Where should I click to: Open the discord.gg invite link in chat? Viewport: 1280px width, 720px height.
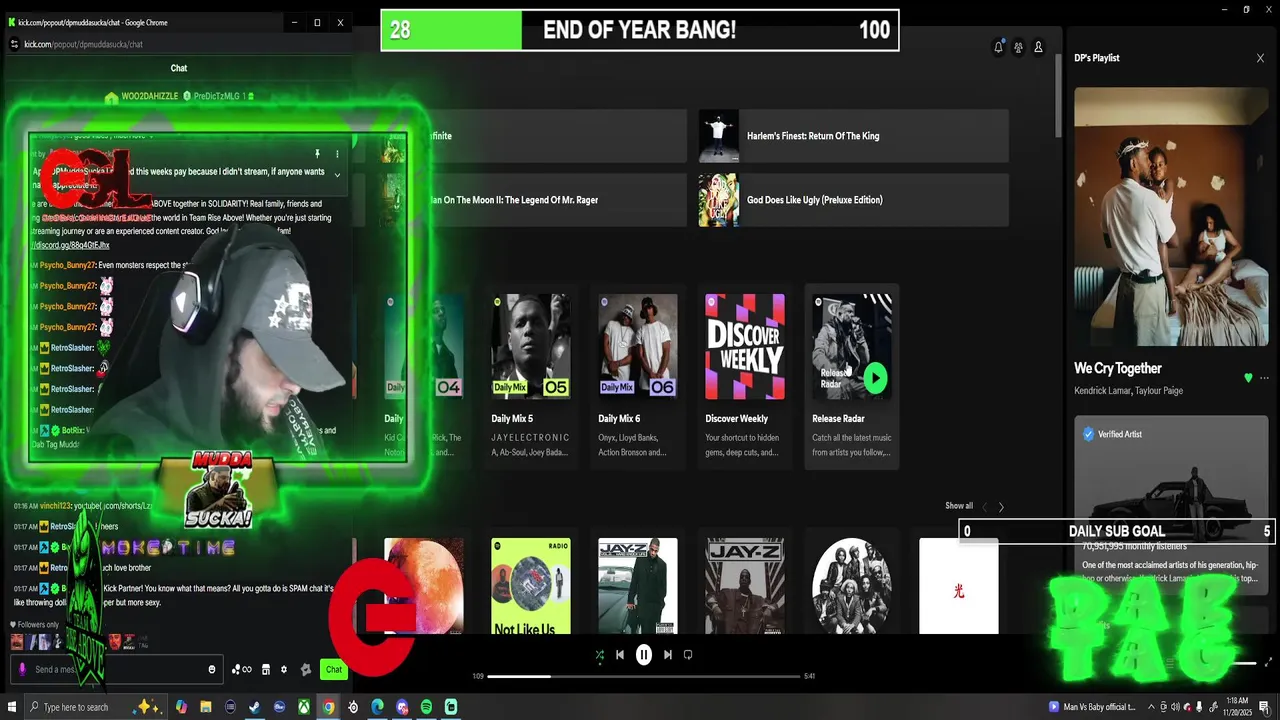coord(70,245)
